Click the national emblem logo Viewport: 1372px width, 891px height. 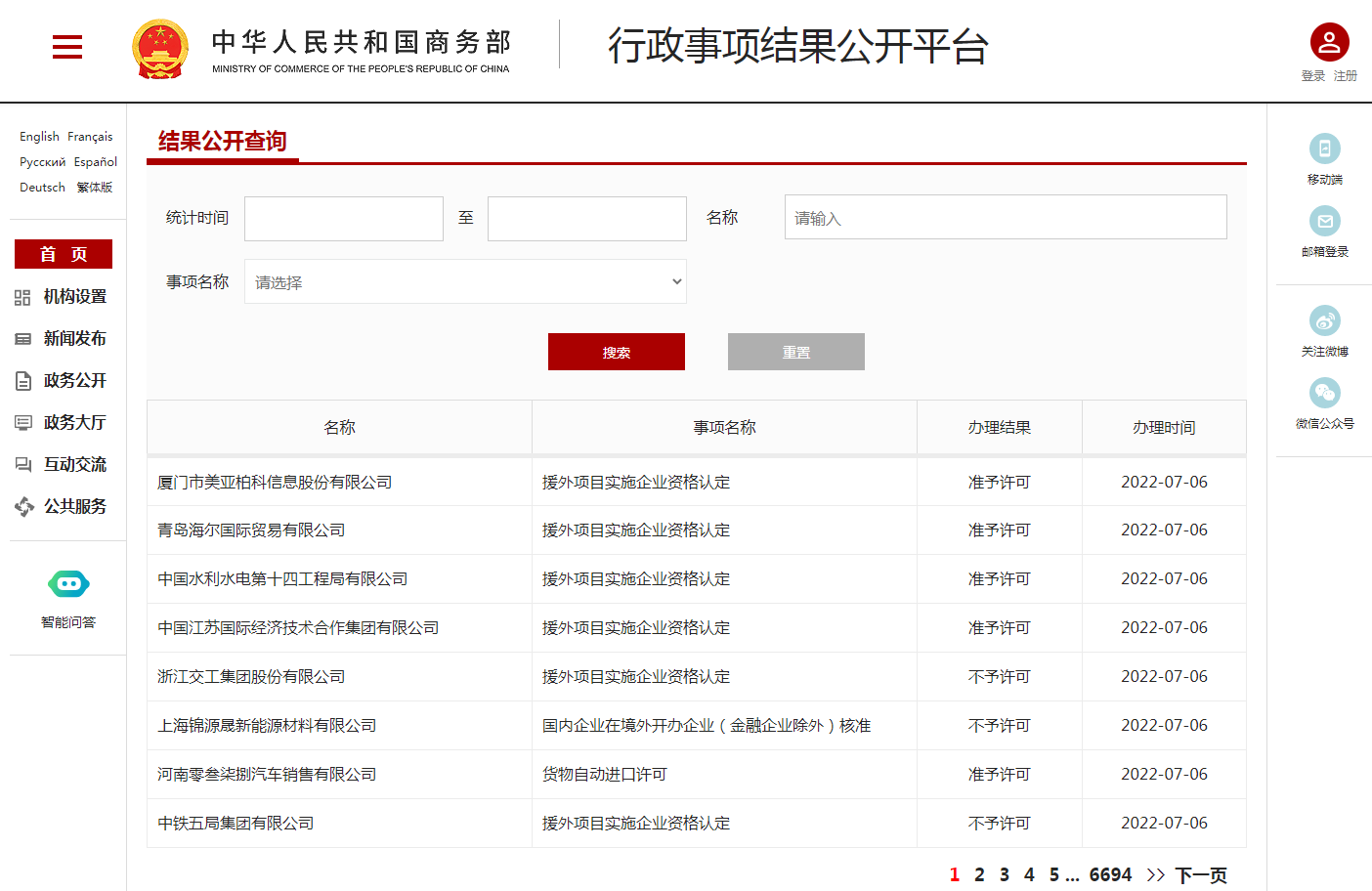coord(160,49)
